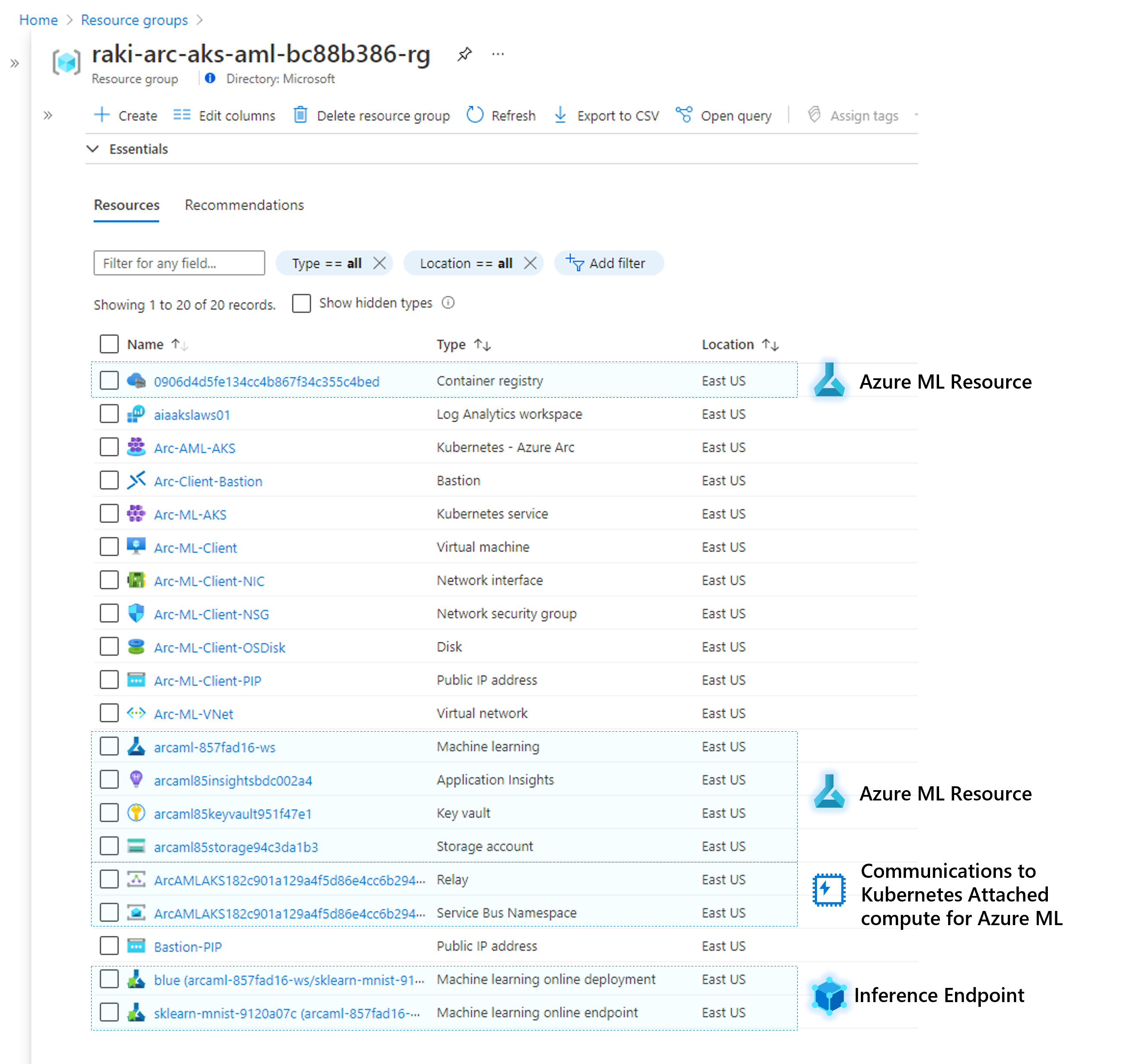Click the Filter for any field box
The height and width of the screenshot is (1064, 1130).
coord(179,263)
